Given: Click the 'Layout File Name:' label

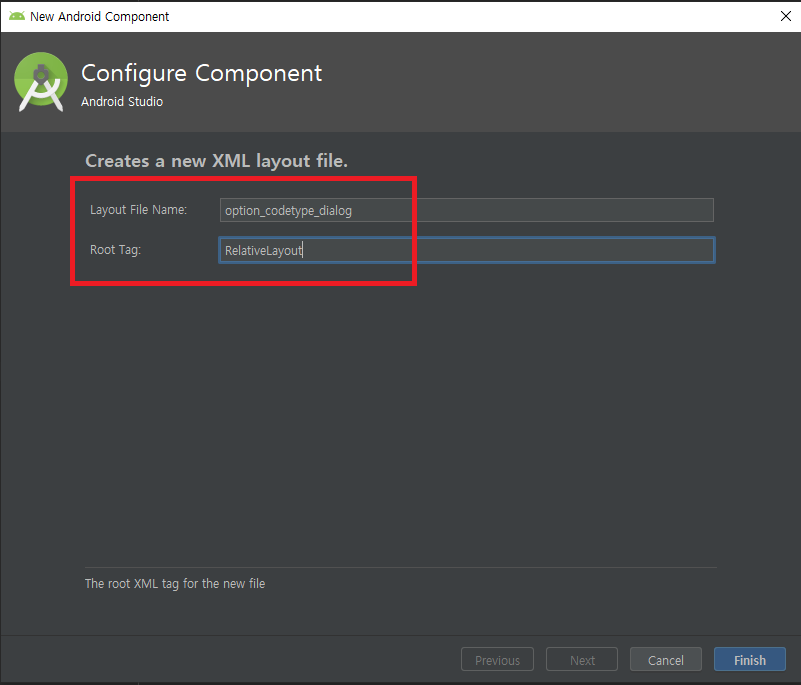Looking at the screenshot, I should [x=138, y=210].
